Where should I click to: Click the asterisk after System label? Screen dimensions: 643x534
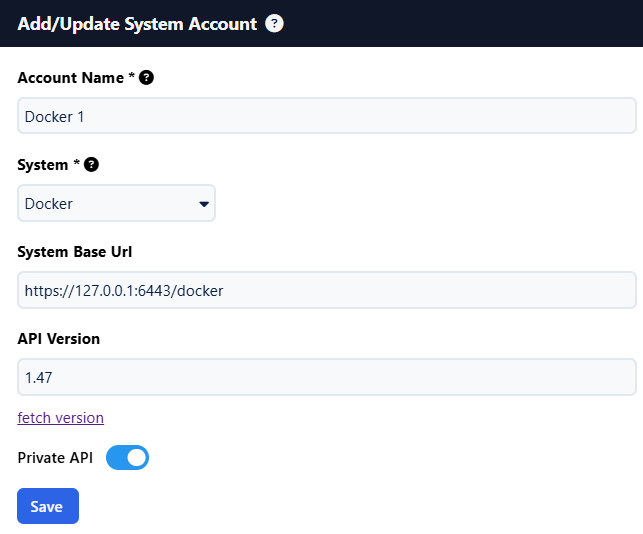[x=76, y=163]
